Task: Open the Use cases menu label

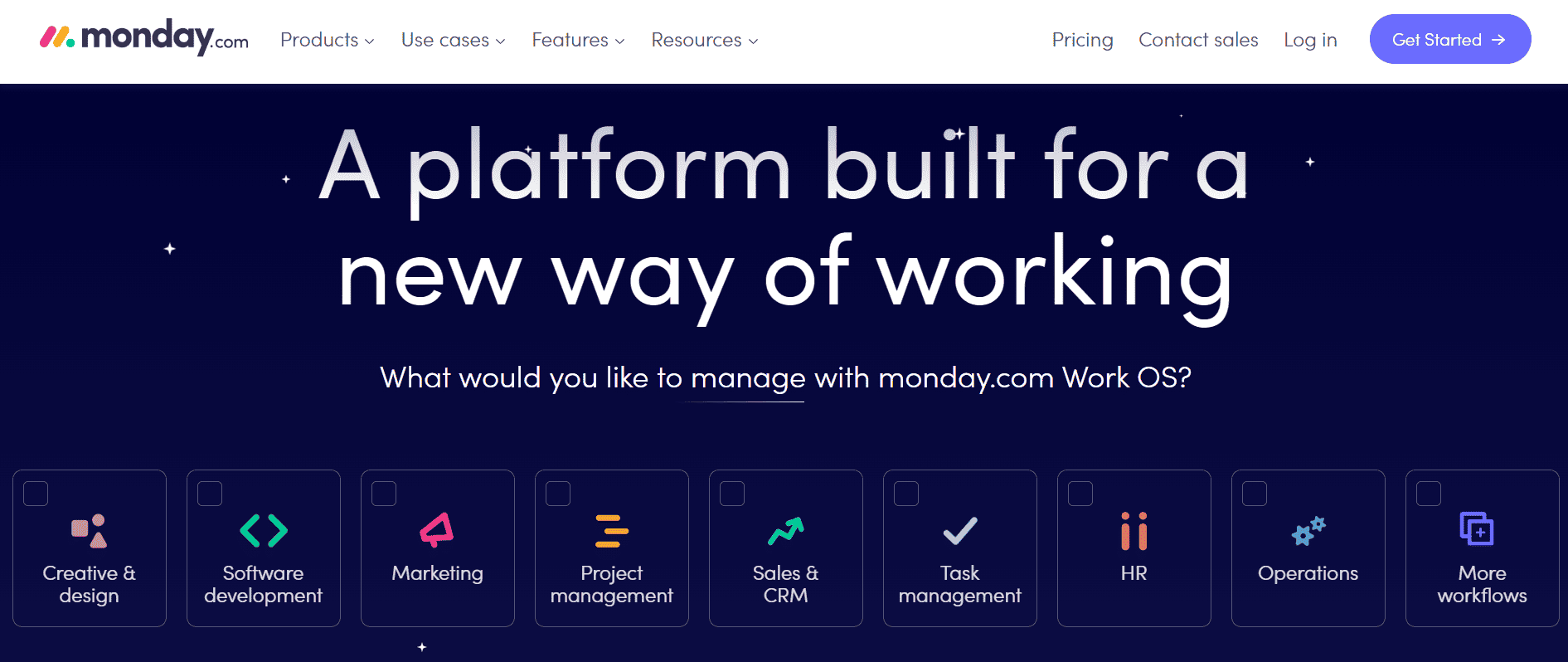Action: [x=445, y=40]
